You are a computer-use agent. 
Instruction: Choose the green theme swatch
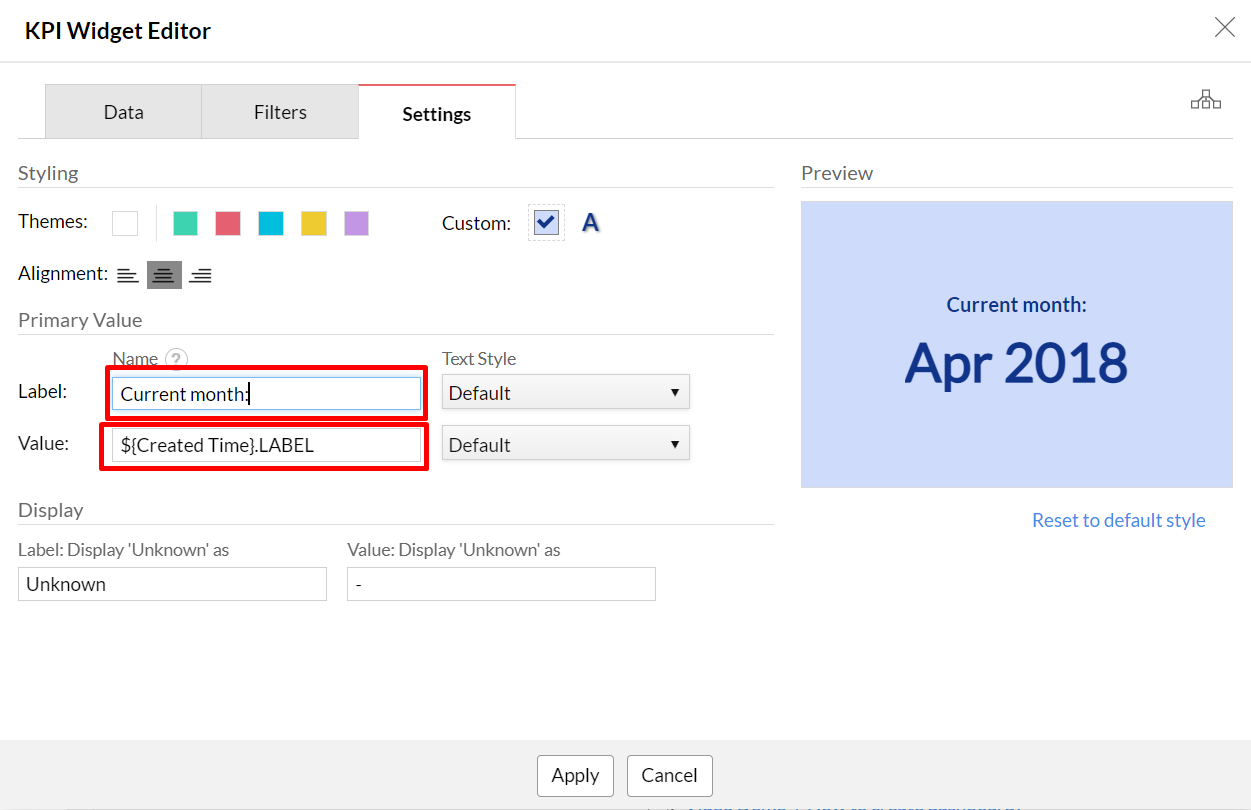coord(185,223)
